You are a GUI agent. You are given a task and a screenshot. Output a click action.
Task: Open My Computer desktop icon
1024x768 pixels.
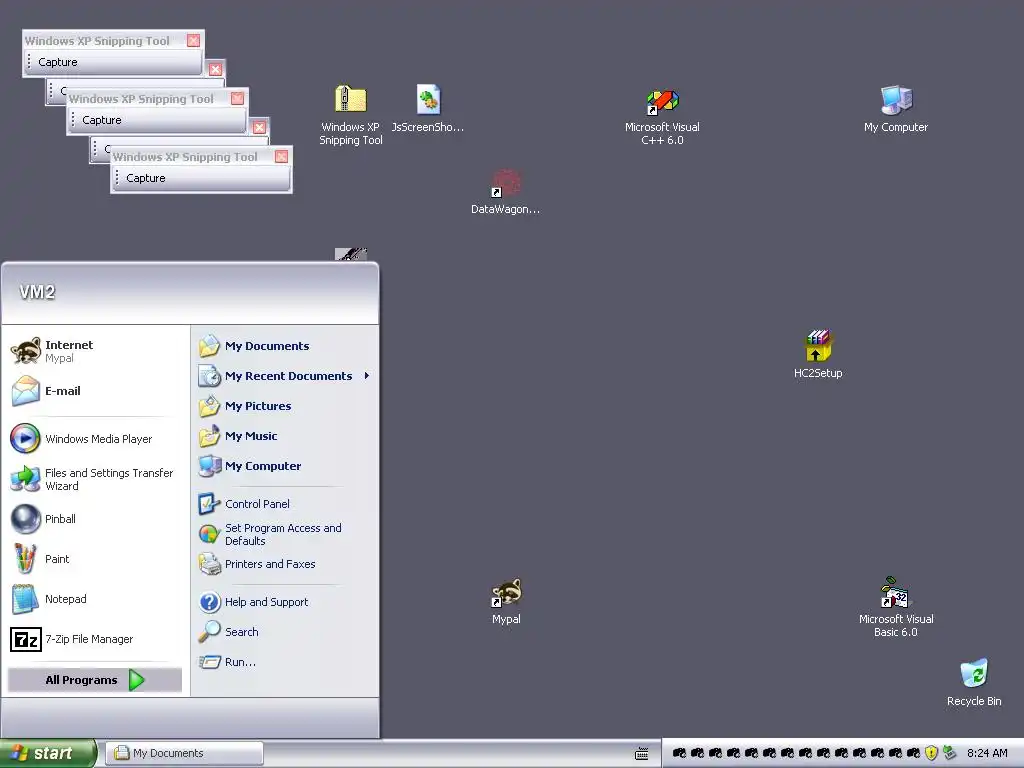point(896,108)
